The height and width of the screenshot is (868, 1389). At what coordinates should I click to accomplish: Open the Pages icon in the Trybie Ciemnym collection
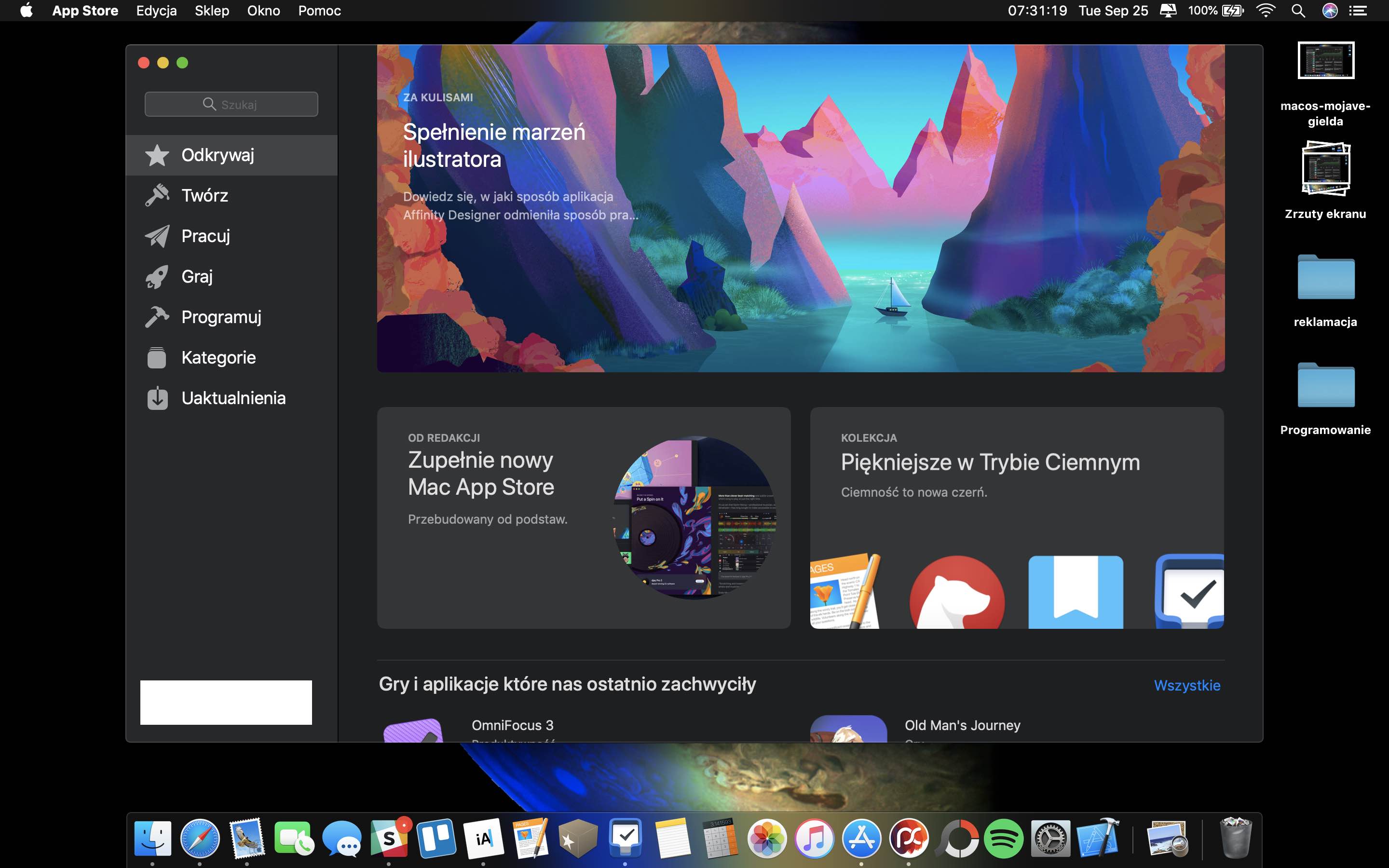844,591
